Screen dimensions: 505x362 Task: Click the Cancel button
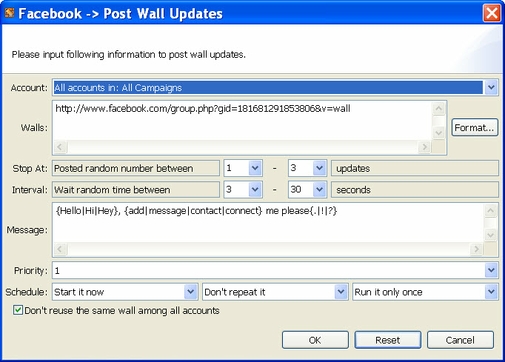[460, 340]
